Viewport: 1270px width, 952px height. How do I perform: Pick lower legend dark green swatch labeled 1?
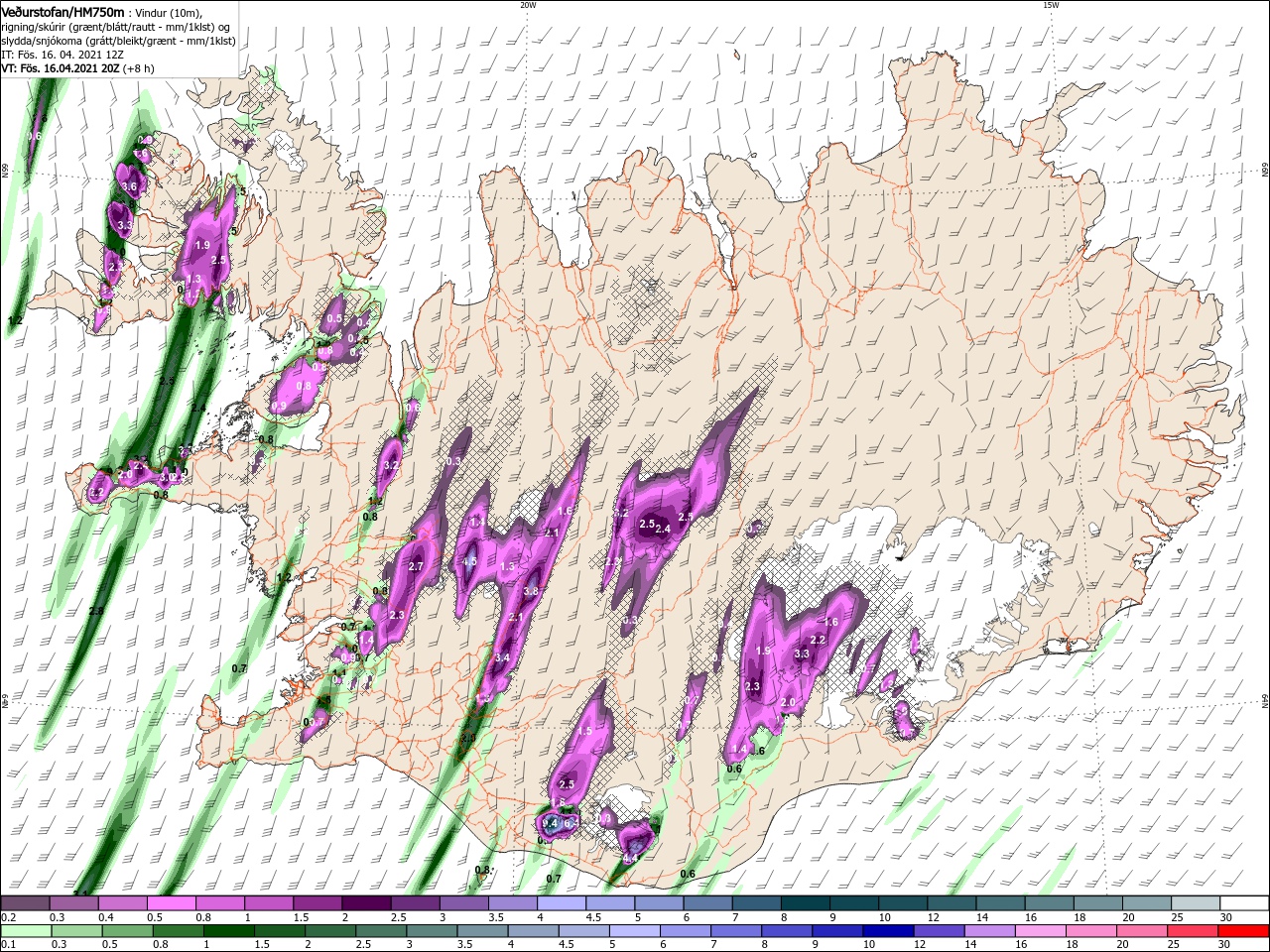[229, 931]
